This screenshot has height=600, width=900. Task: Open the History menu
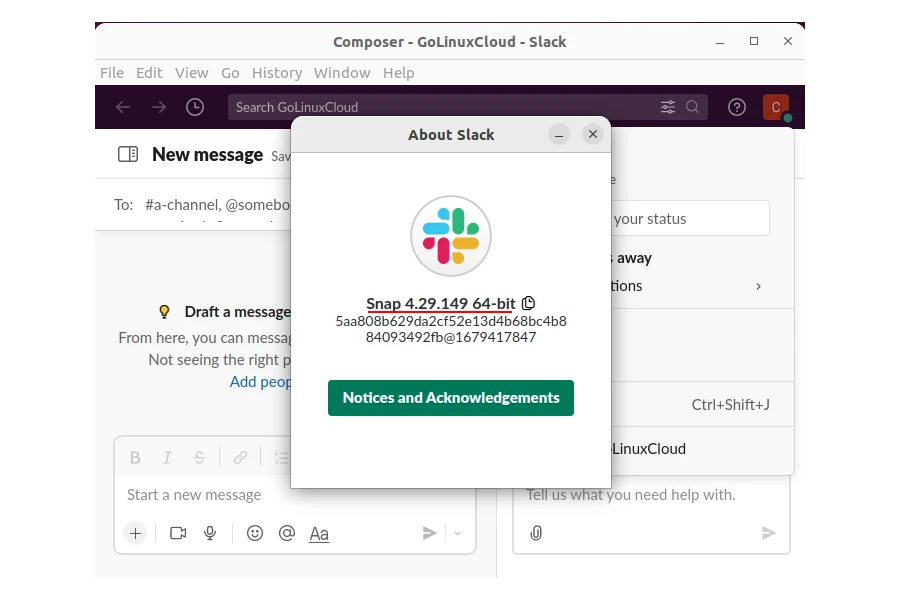point(277,73)
